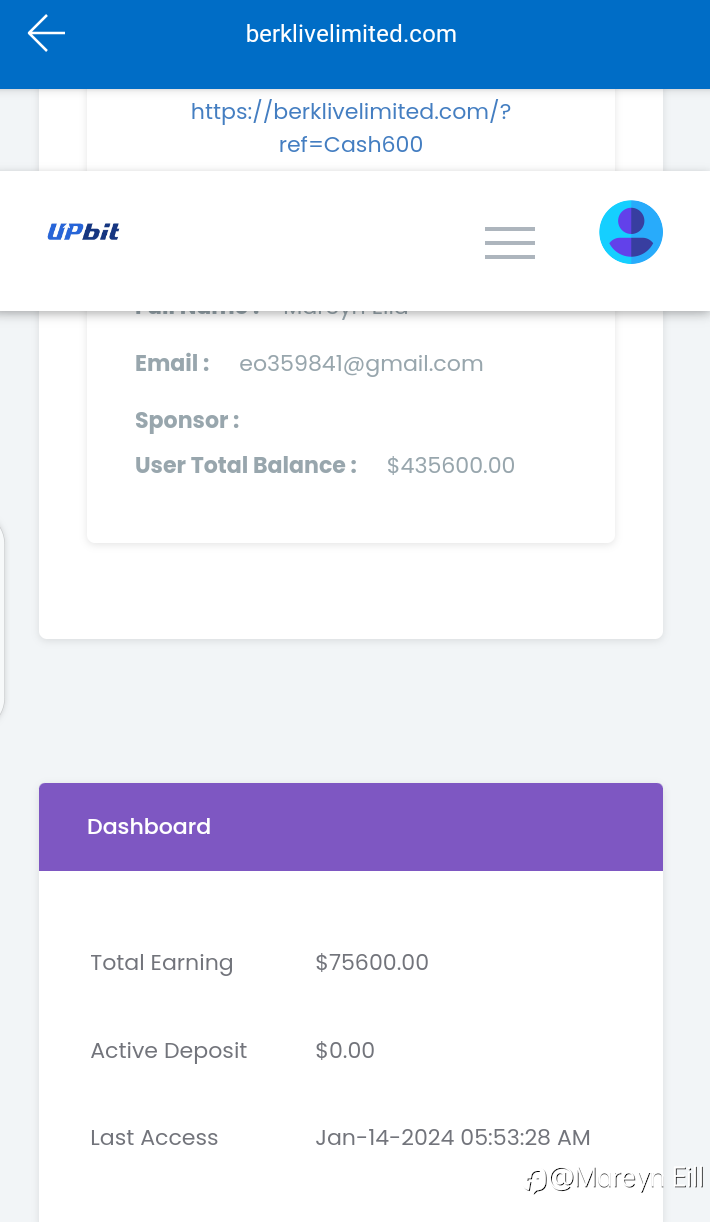The image size is (710, 1222).
Task: Open the side tab on left edge
Action: 2,620
